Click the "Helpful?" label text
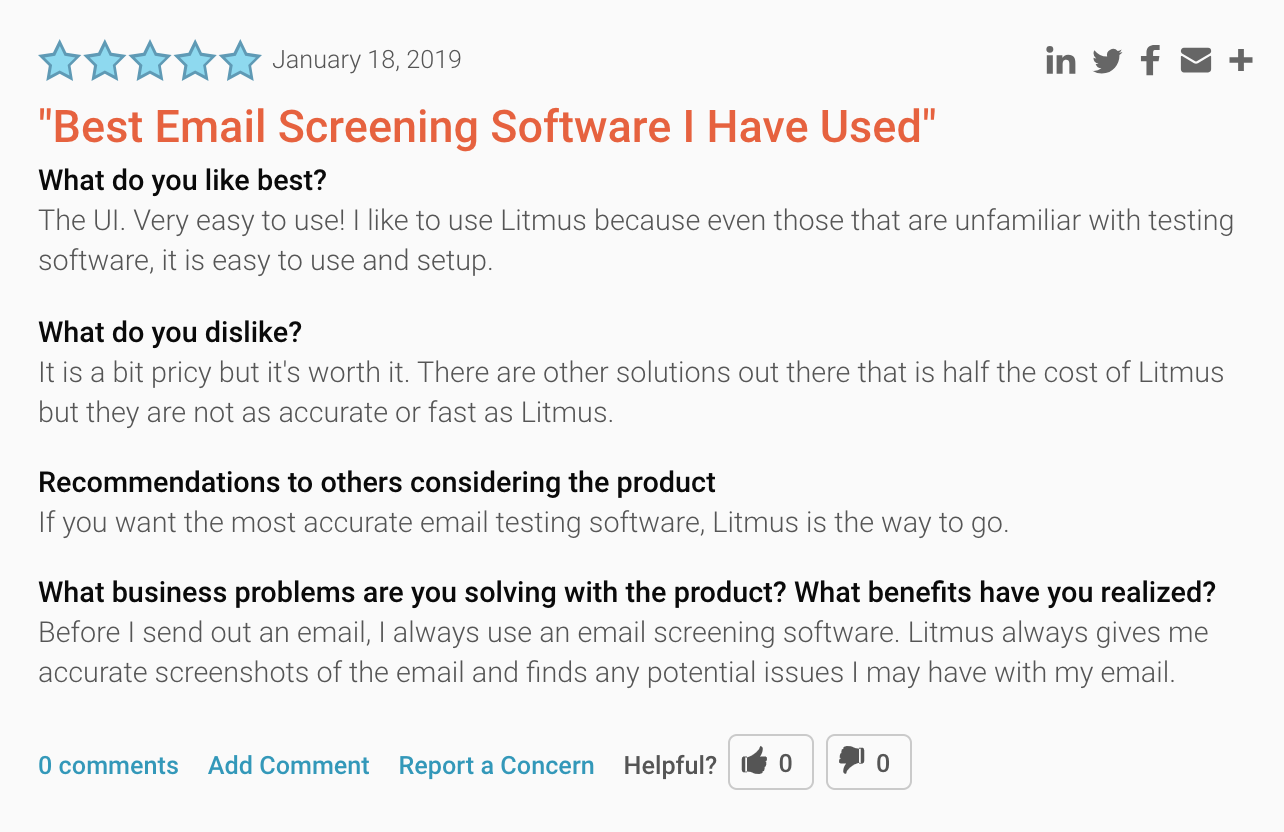 click(x=670, y=766)
